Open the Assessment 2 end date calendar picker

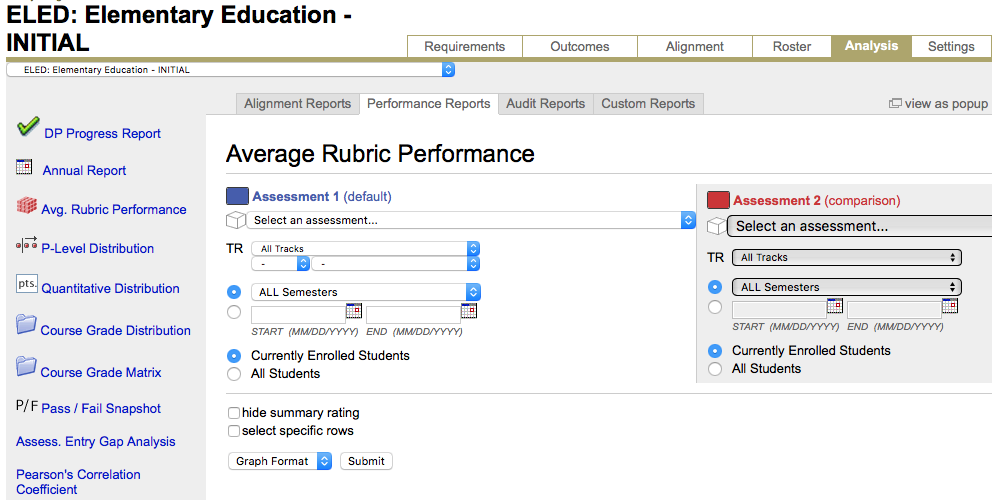949,306
